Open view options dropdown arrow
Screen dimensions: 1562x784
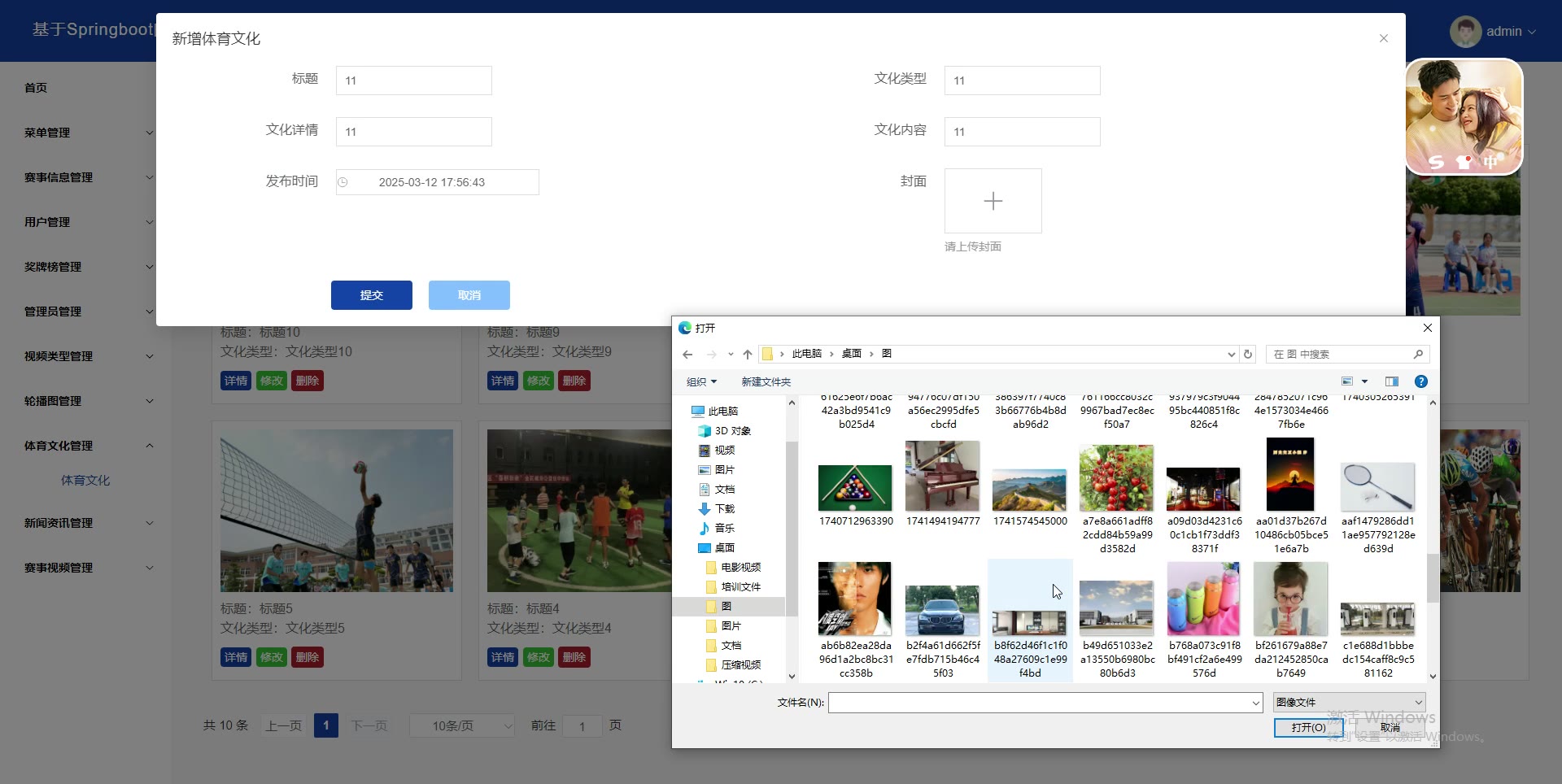tap(1364, 381)
